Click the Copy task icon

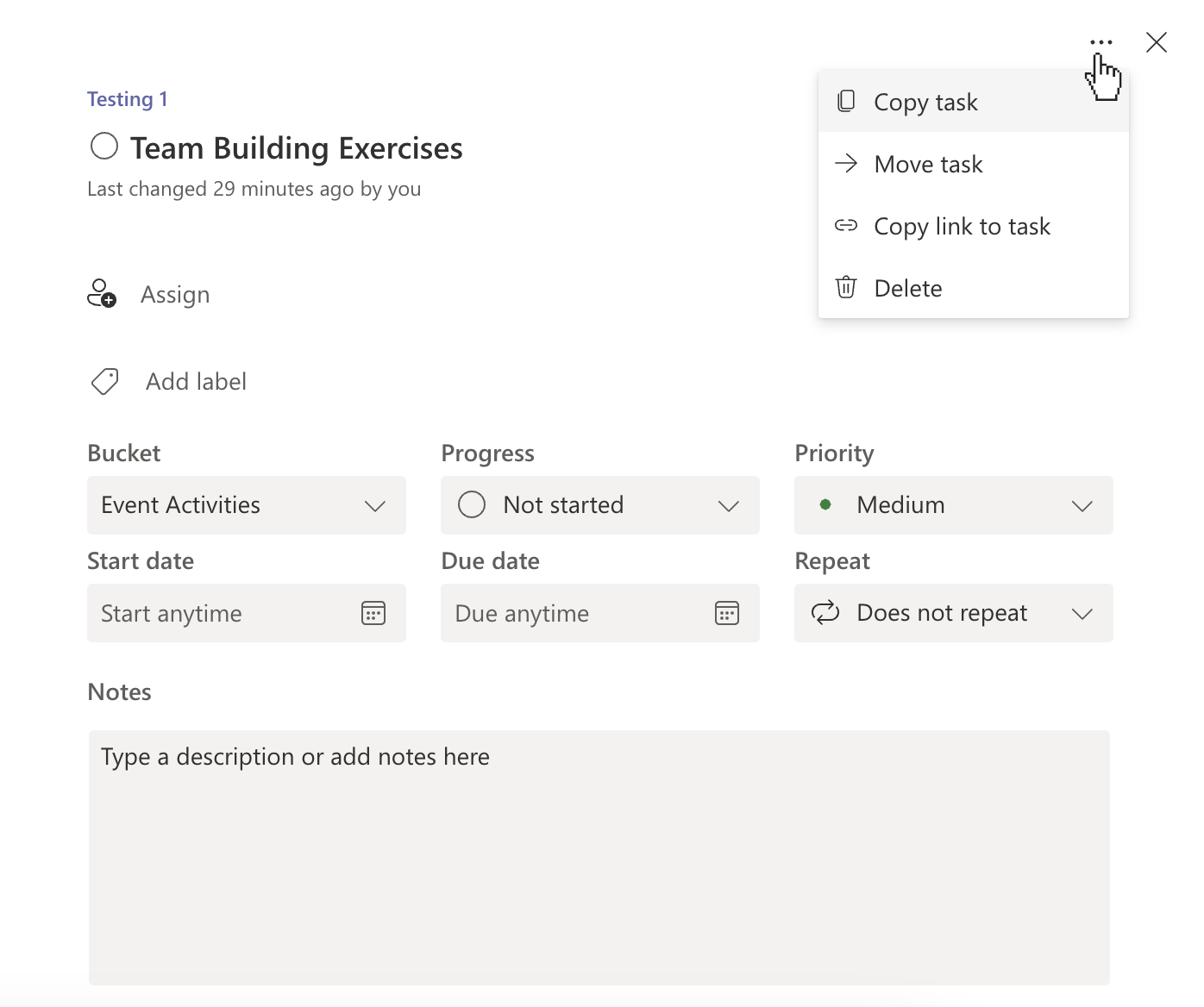click(846, 101)
